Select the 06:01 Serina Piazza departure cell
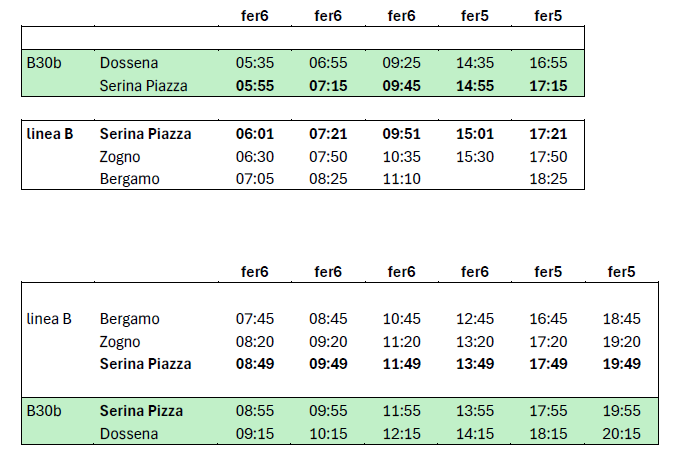 (254, 134)
